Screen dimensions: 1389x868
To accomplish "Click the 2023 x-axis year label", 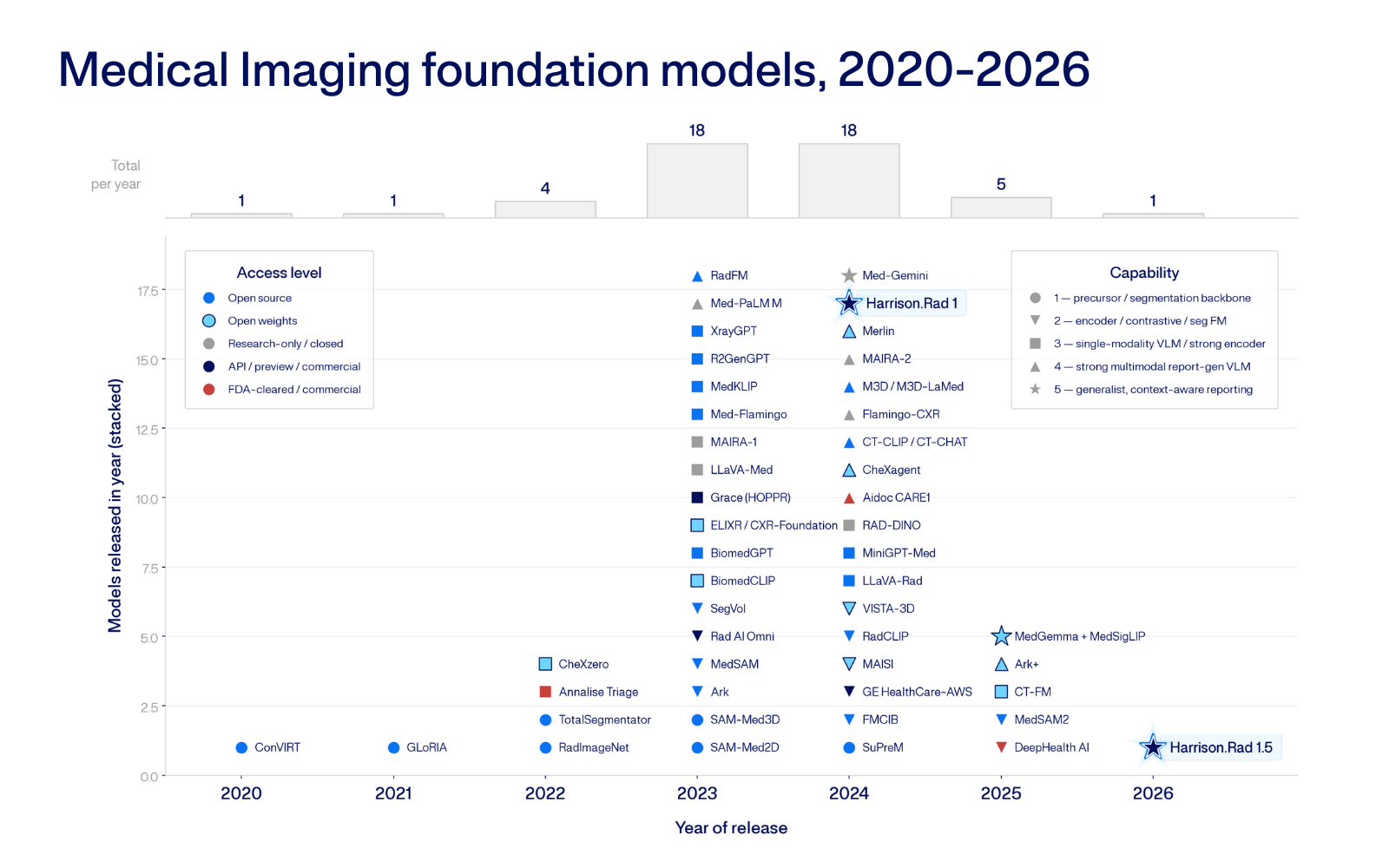I will [x=697, y=793].
